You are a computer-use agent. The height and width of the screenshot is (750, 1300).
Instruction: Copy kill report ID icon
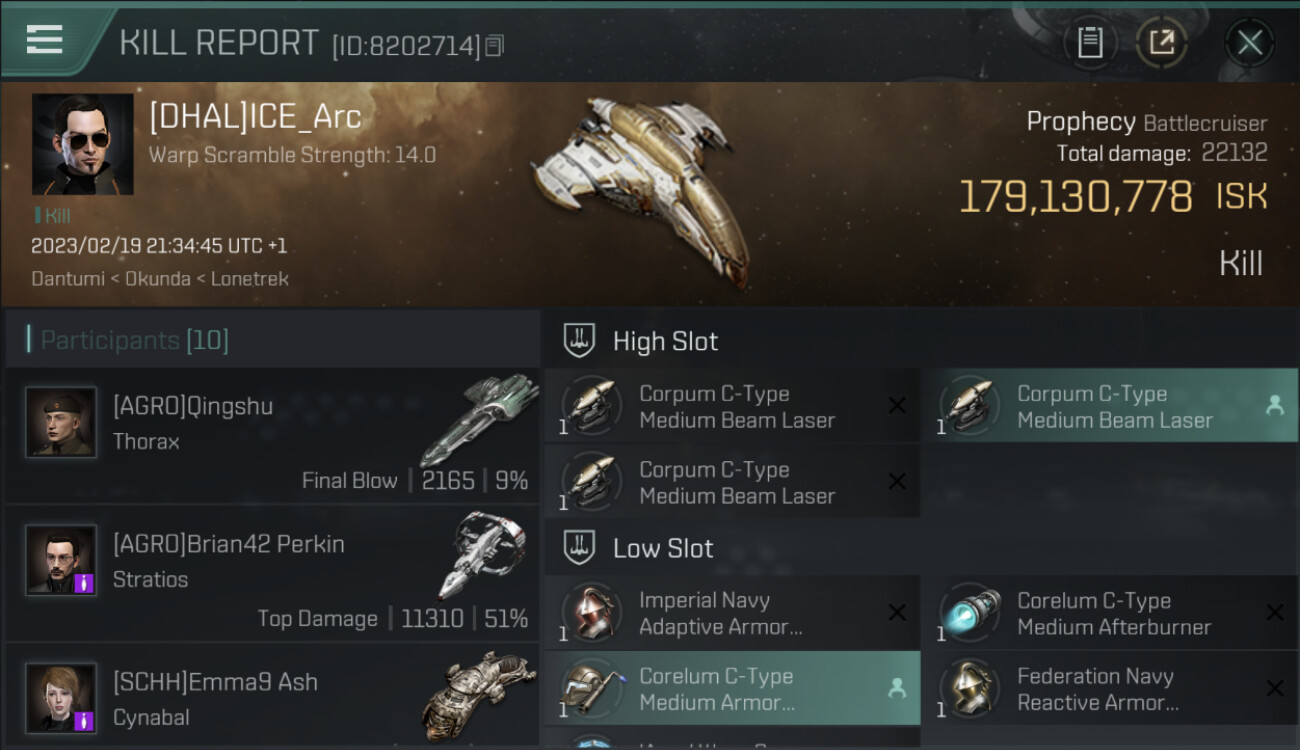495,45
